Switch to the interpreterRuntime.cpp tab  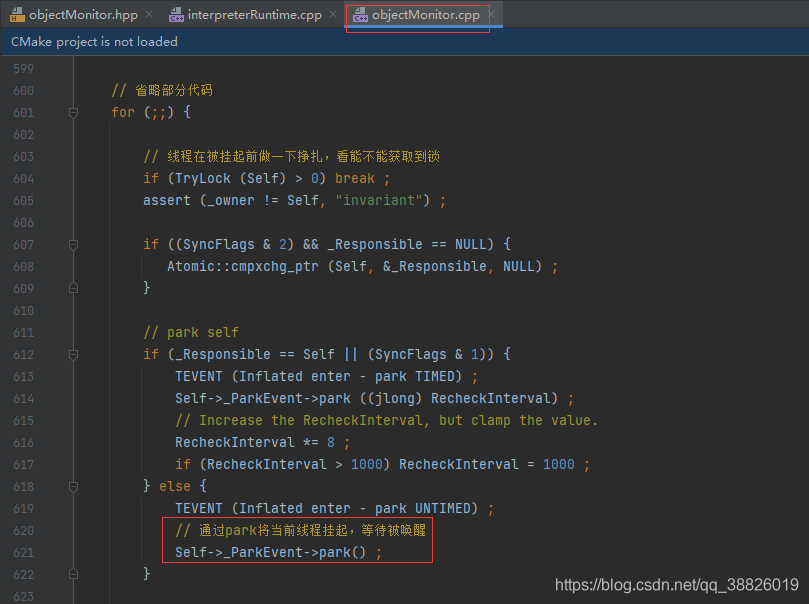[254, 14]
